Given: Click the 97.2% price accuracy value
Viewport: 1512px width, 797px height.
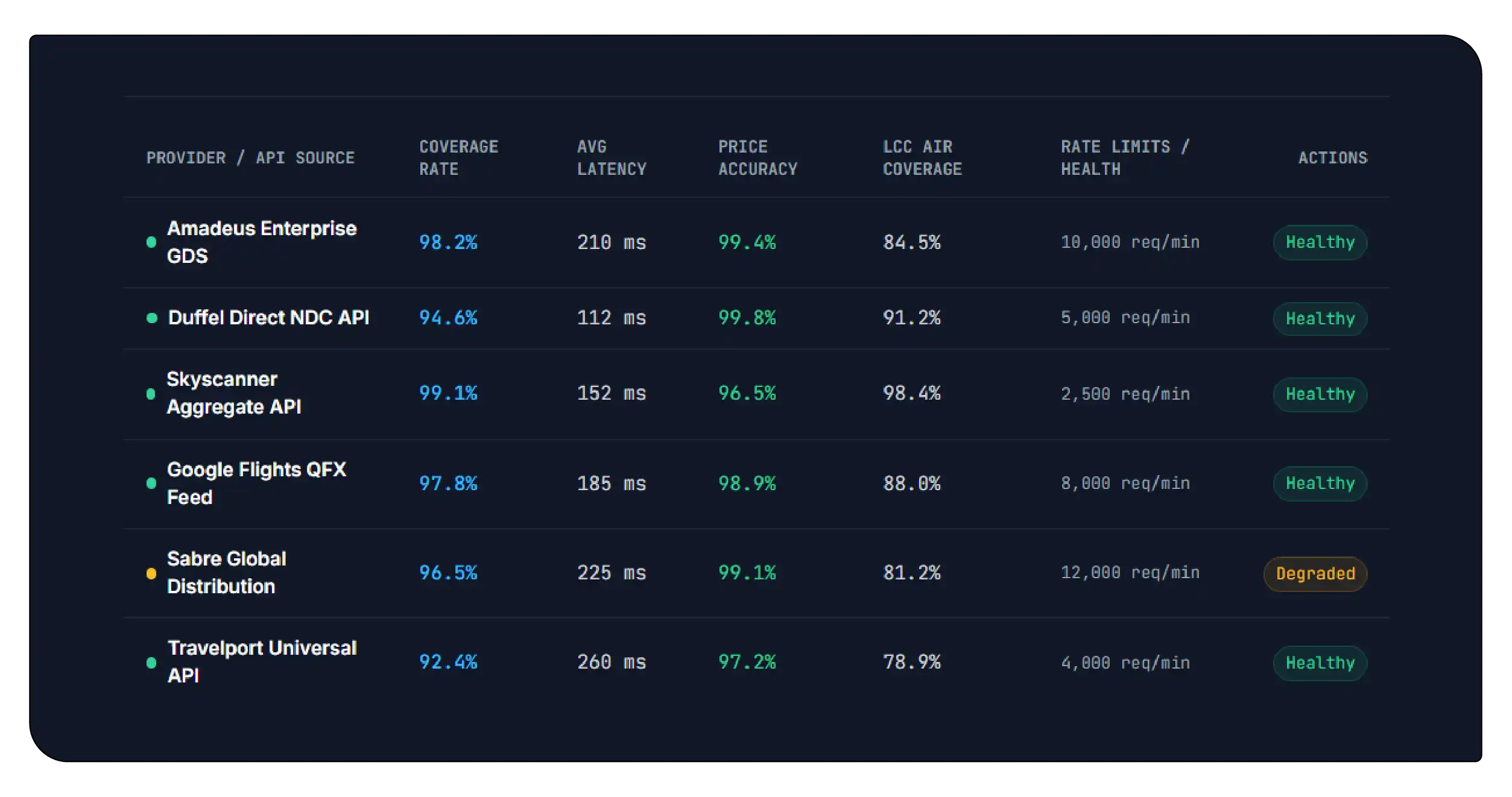Looking at the screenshot, I should coord(747,662).
